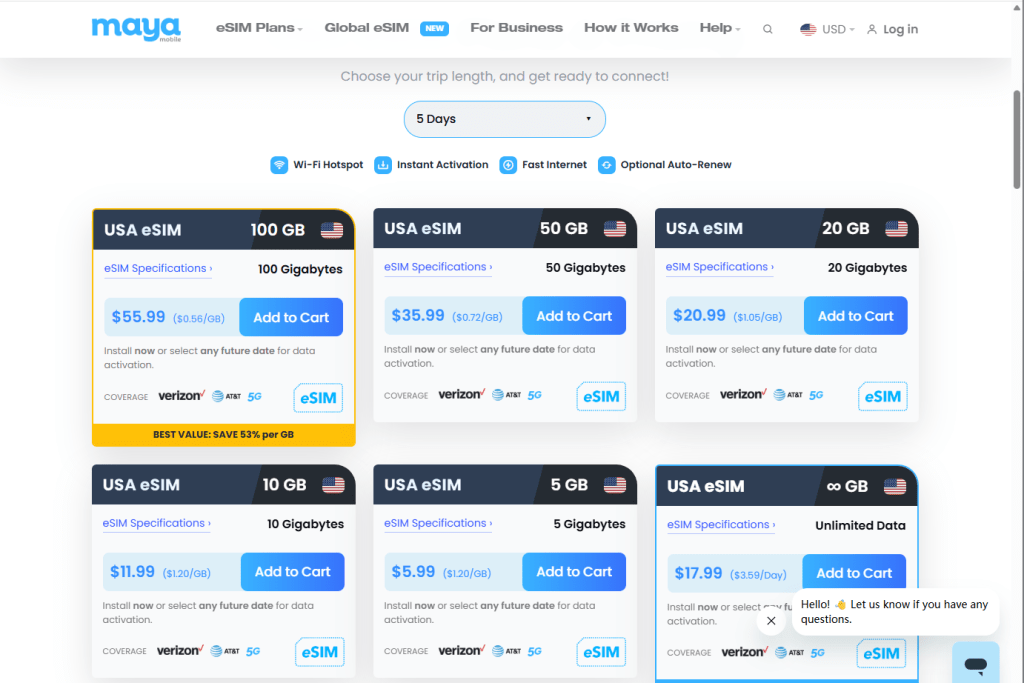
Task: Click the Fast Internet icon
Action: tap(508, 165)
